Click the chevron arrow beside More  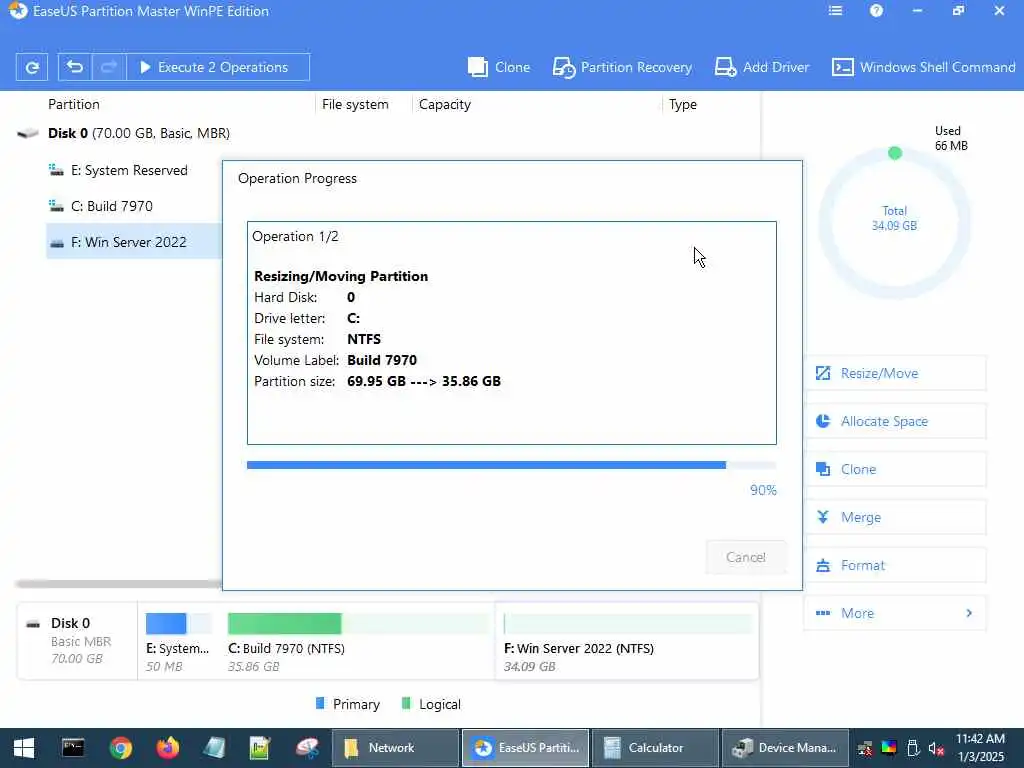click(x=969, y=613)
